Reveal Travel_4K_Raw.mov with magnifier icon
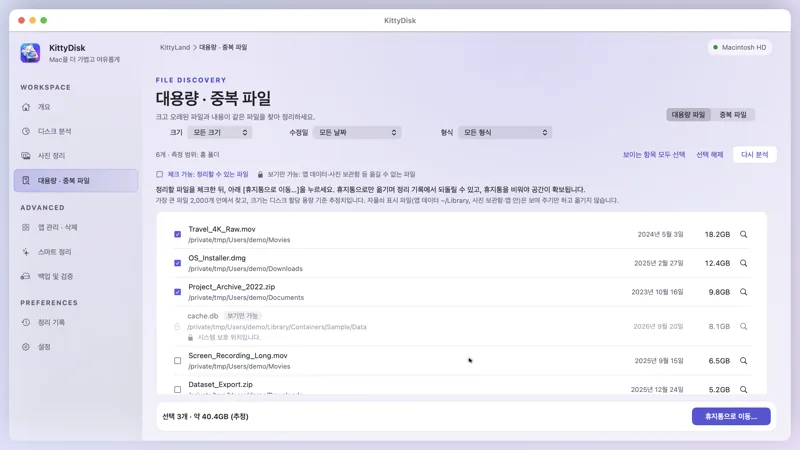This screenshot has width=800, height=450. [743, 234]
